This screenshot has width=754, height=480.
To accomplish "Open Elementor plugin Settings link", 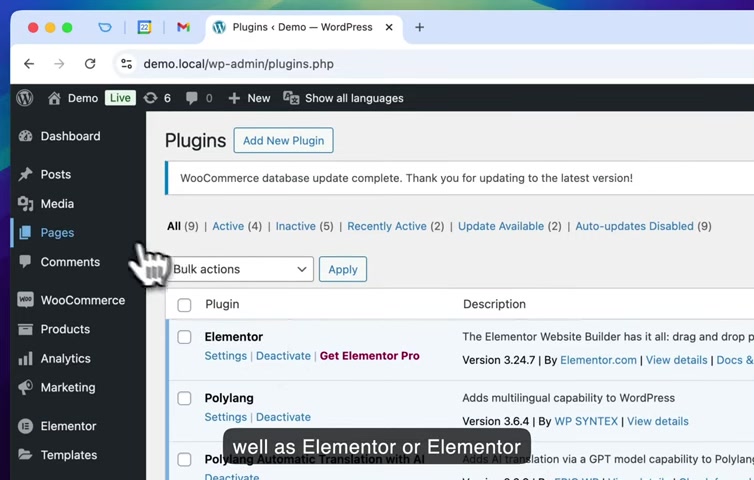I will (x=226, y=356).
